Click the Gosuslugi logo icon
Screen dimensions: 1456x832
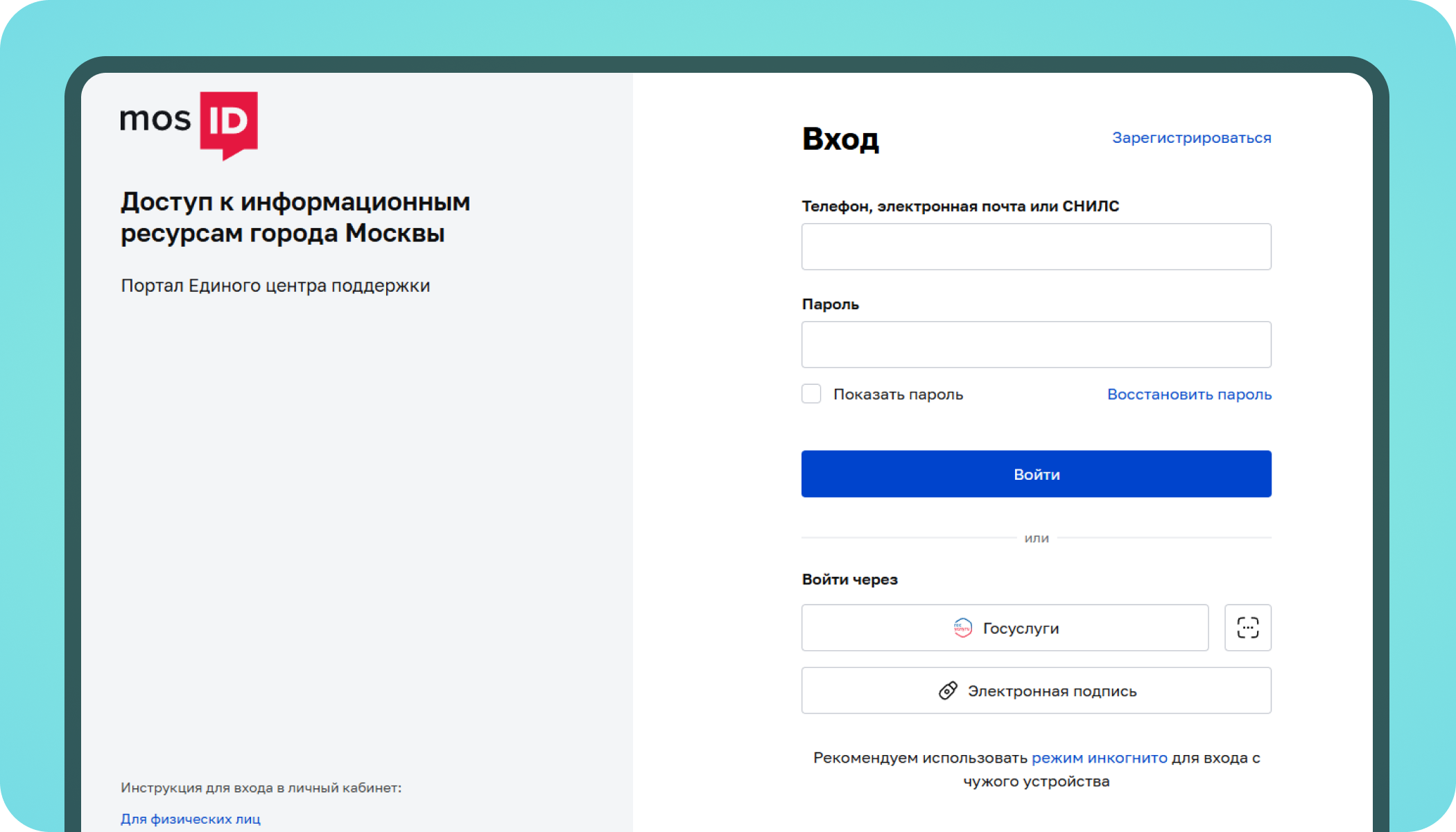pyautogui.click(x=962, y=628)
